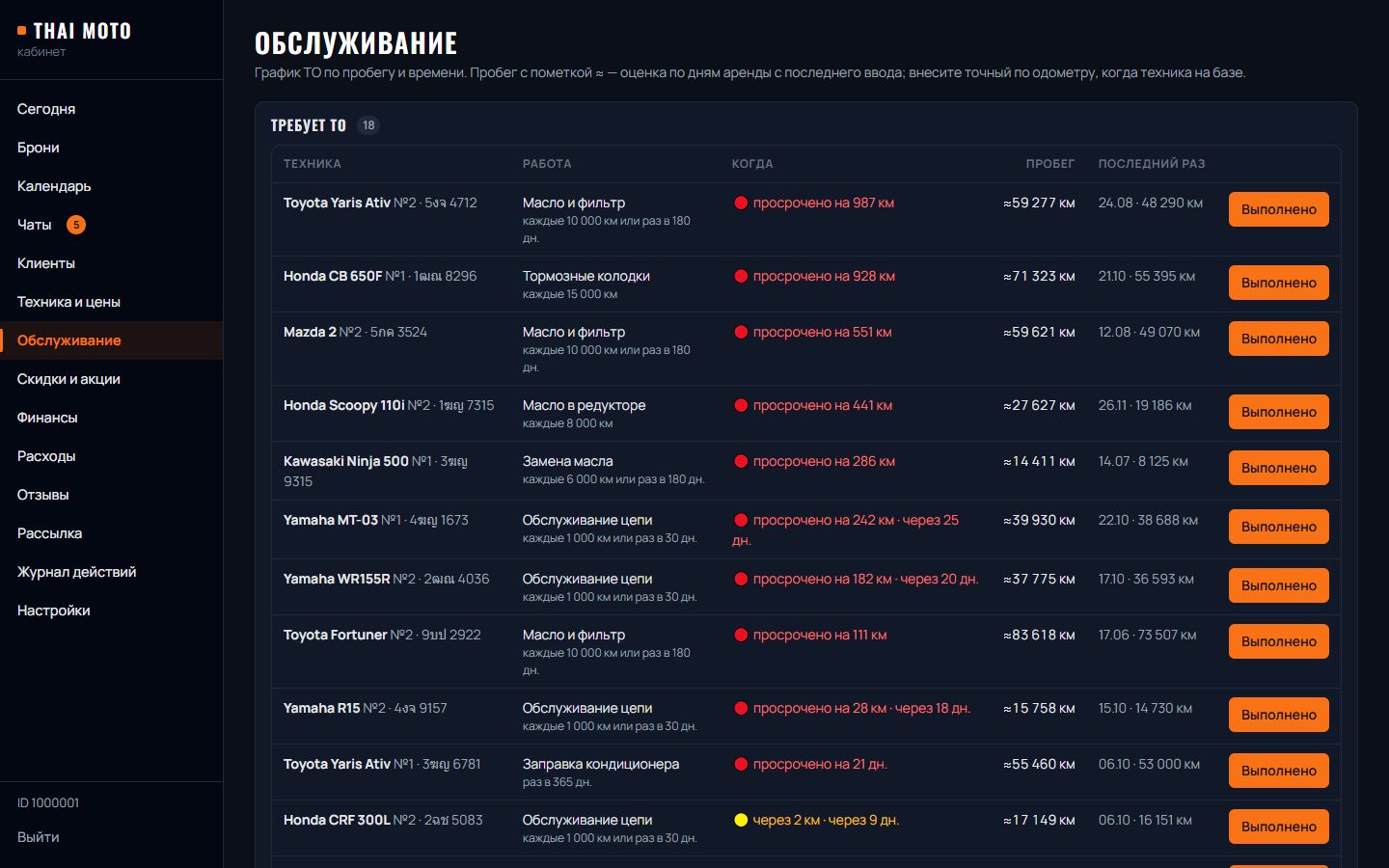The height and width of the screenshot is (868, 1389).
Task: Select the Обслуживание menu item
Action: (111, 340)
